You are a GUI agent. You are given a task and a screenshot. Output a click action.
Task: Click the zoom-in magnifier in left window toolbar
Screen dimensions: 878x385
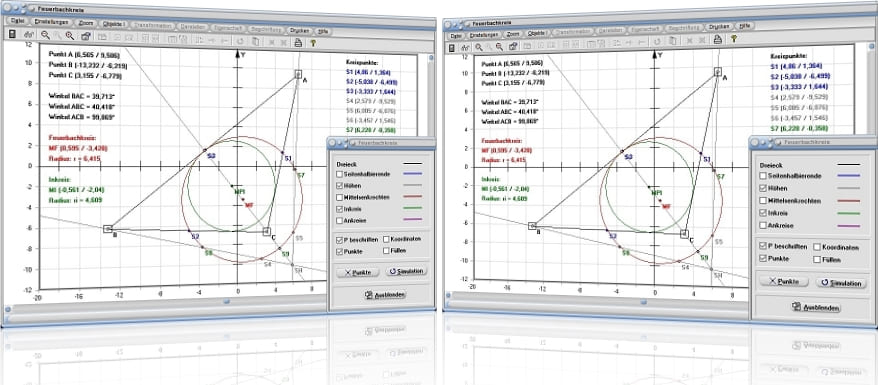(x=69, y=35)
